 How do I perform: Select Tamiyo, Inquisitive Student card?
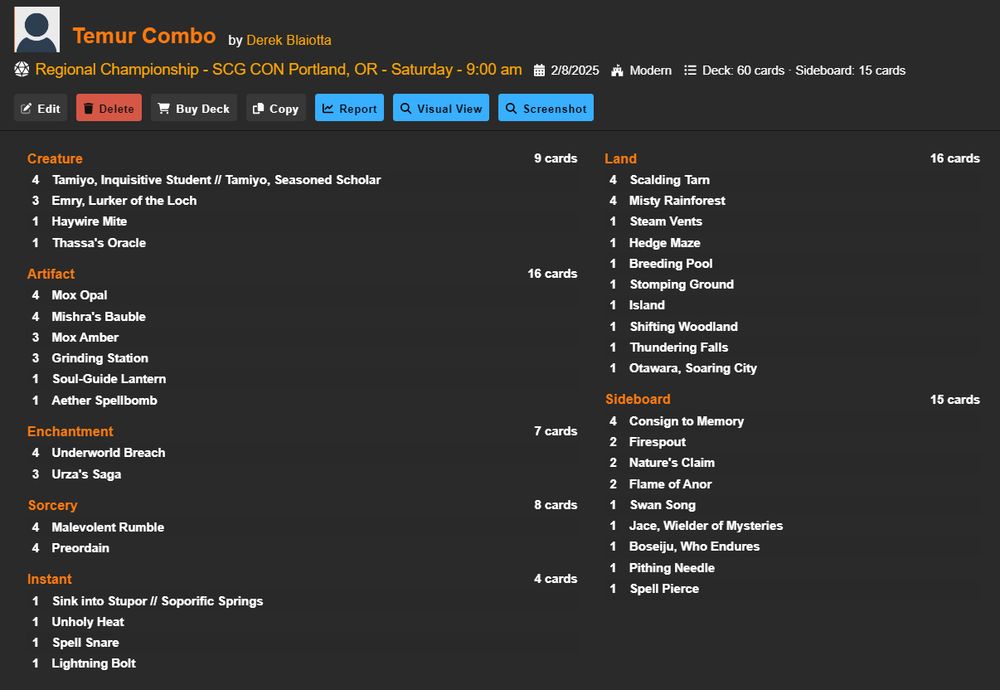(216, 180)
